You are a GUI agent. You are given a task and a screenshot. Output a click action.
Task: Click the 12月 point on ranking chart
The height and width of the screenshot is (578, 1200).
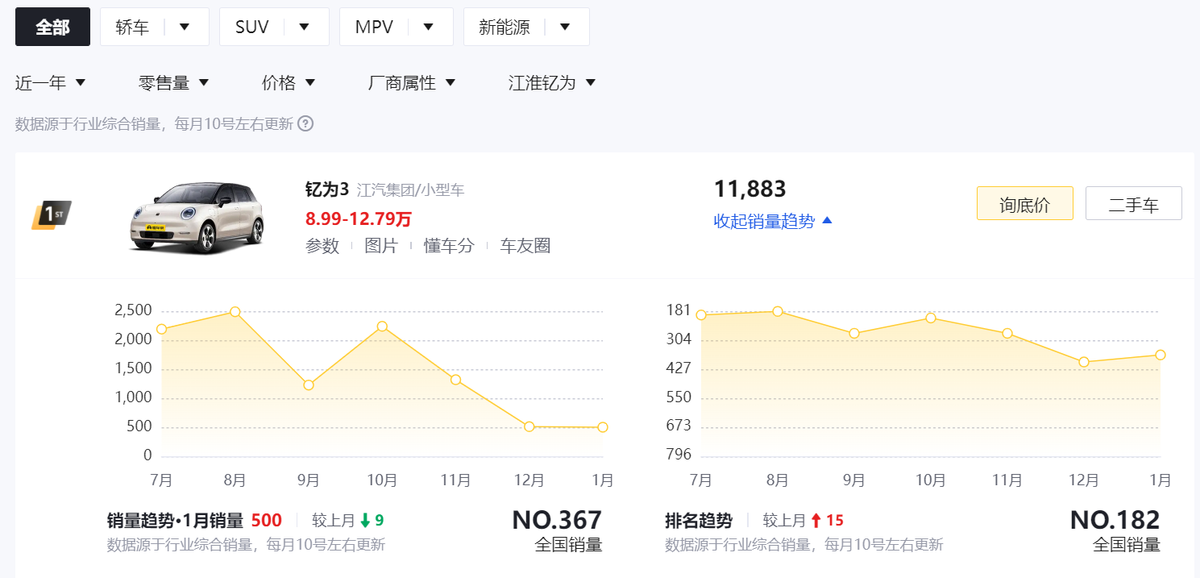[1084, 362]
